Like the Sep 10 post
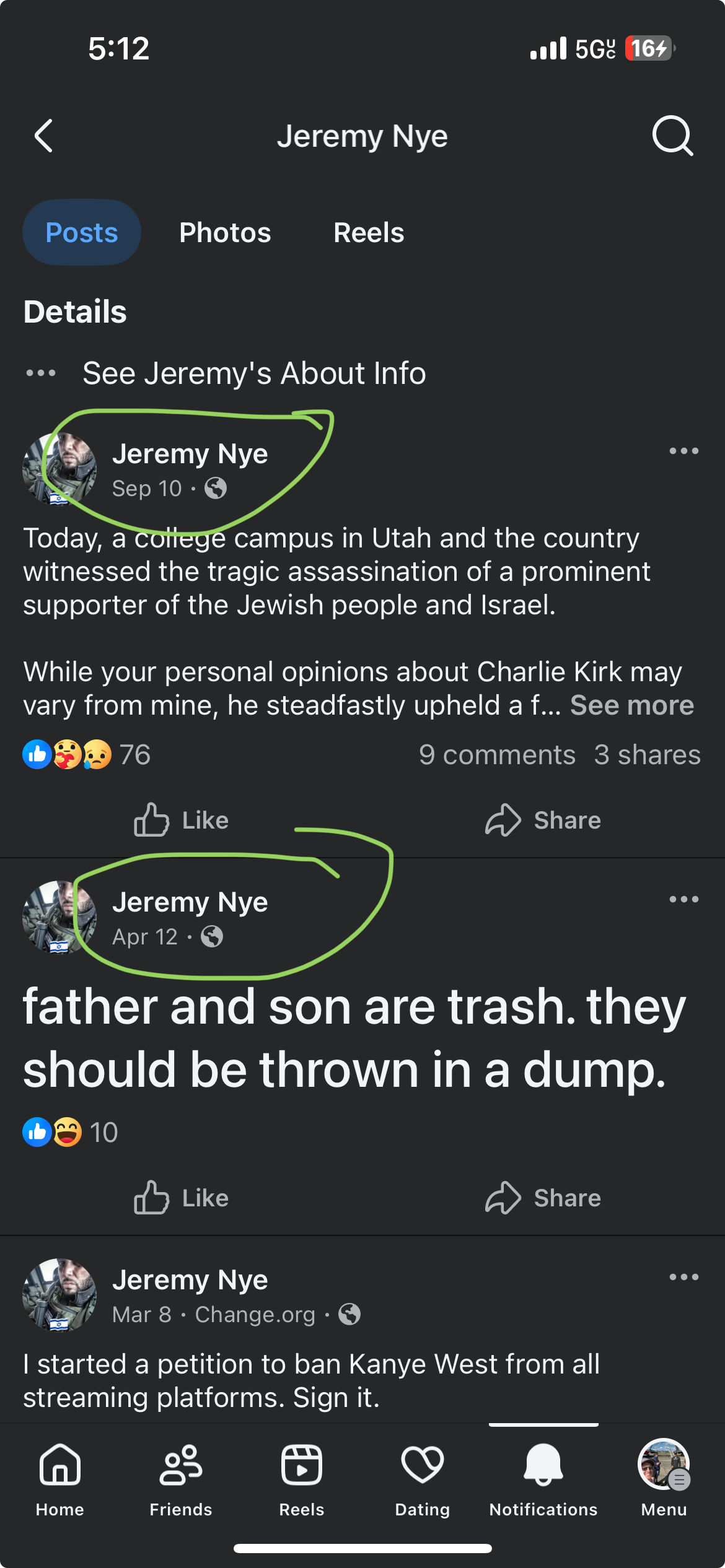Image resolution: width=725 pixels, height=1568 pixels. [x=182, y=820]
